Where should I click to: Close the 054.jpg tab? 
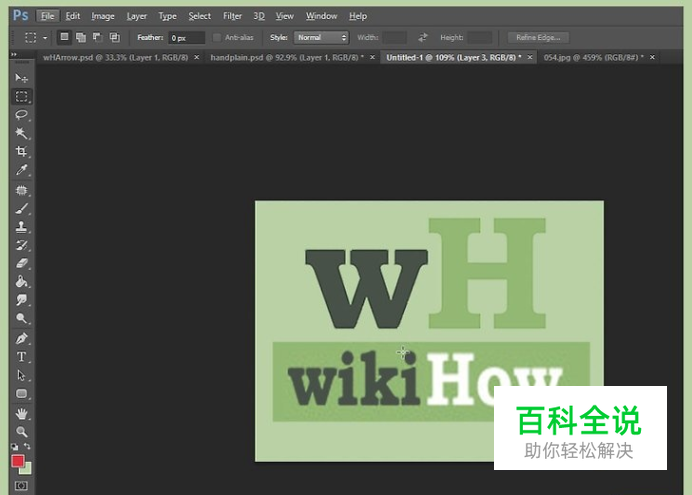coord(652,57)
